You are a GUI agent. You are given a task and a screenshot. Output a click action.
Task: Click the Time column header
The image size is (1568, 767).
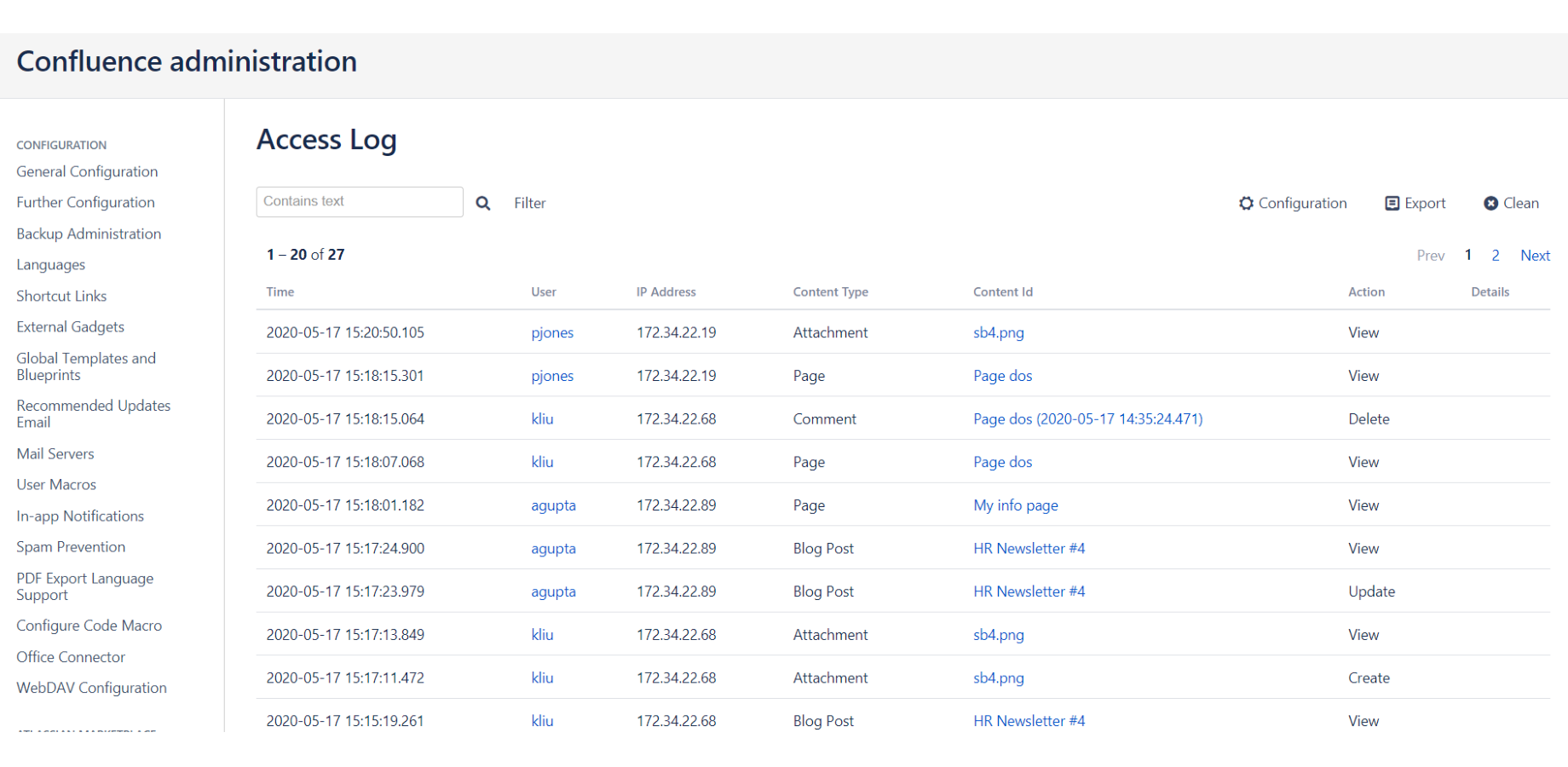(280, 291)
